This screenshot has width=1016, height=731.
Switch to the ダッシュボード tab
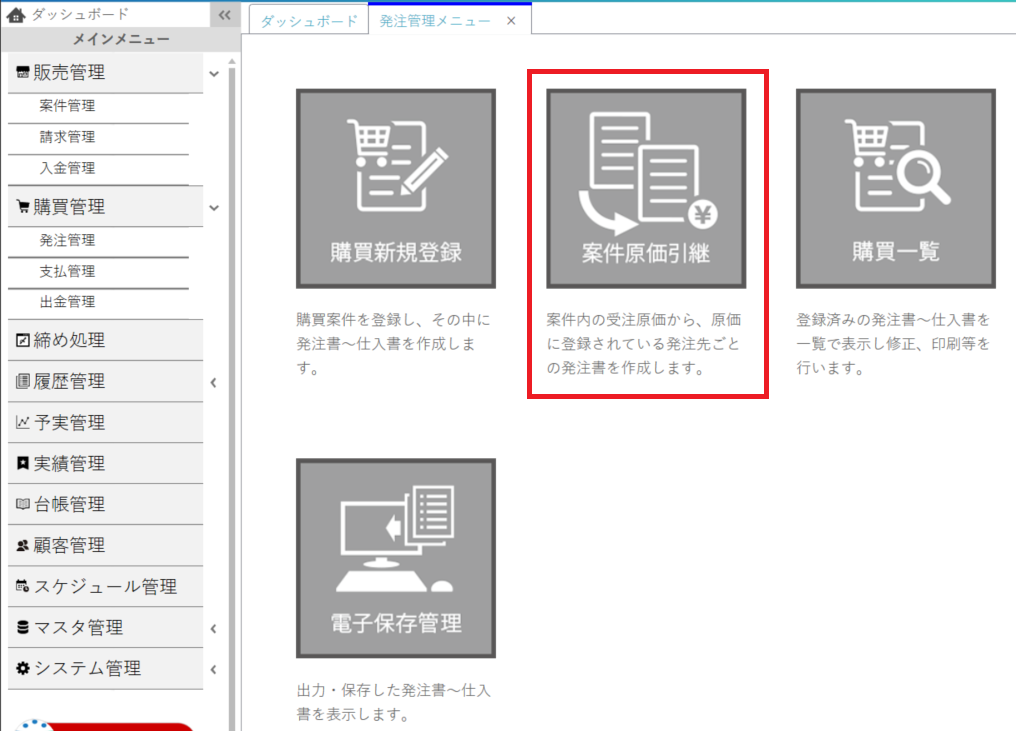click(309, 21)
